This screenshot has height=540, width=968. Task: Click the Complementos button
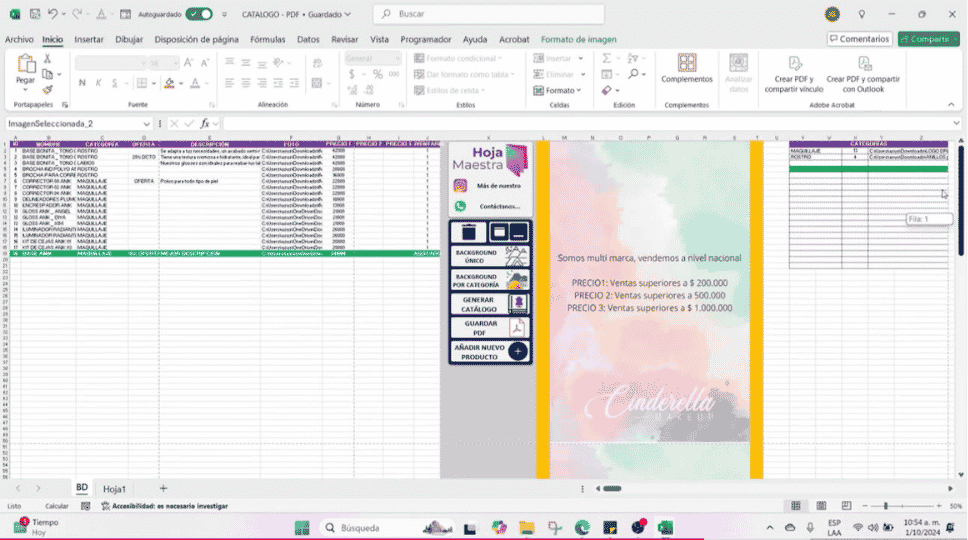(686, 69)
